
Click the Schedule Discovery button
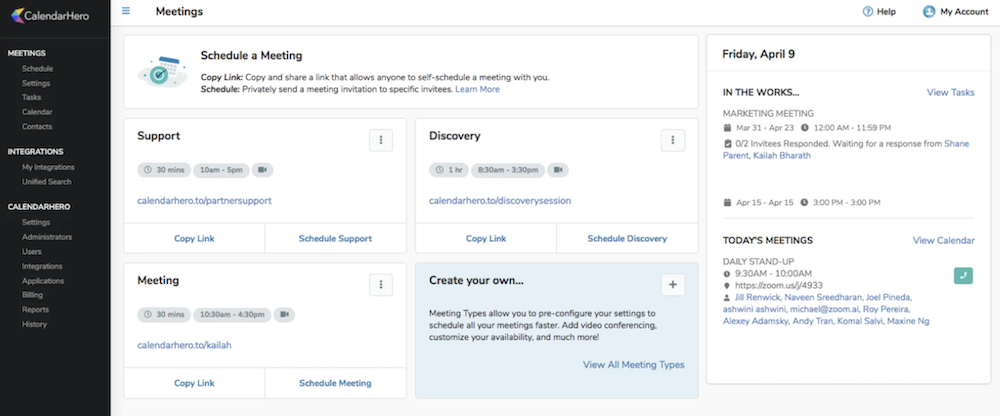(626, 239)
